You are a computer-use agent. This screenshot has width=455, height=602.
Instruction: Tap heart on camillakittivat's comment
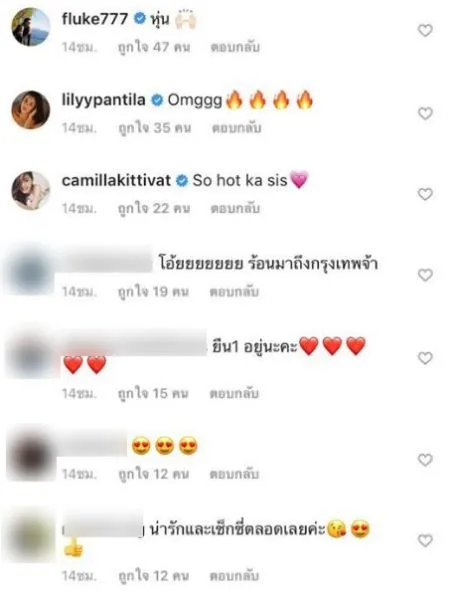click(425, 194)
